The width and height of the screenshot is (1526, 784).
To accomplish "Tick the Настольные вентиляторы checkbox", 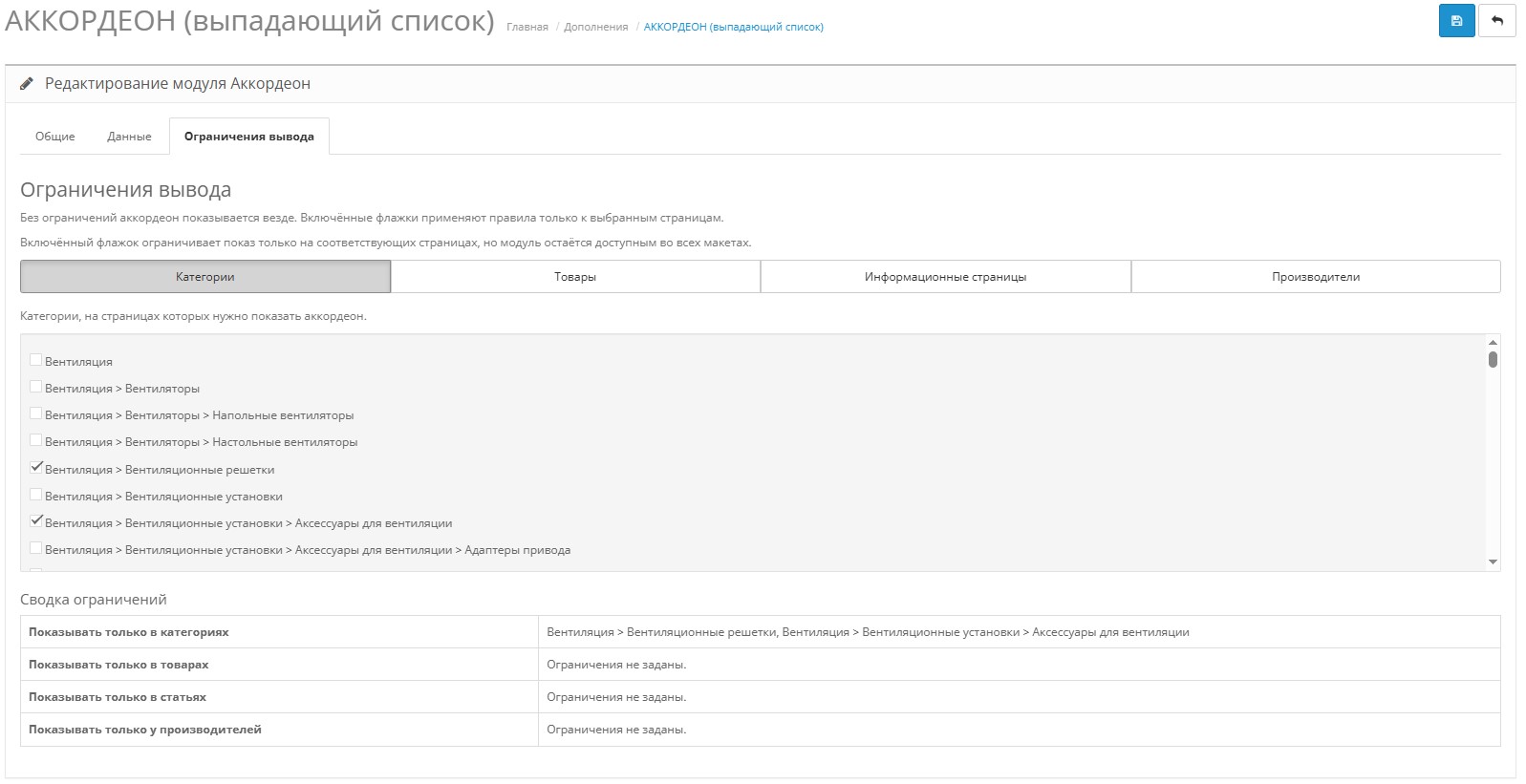I will (x=35, y=440).
